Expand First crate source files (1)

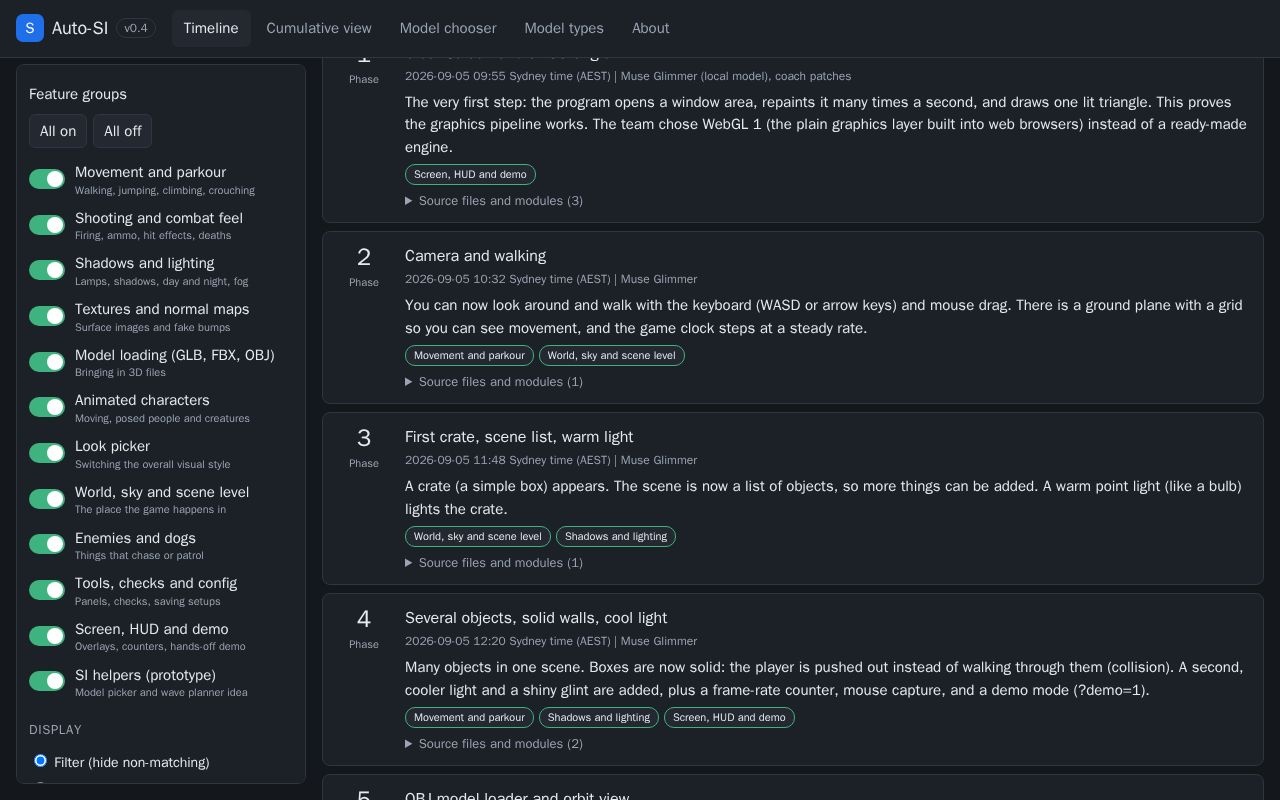click(494, 563)
